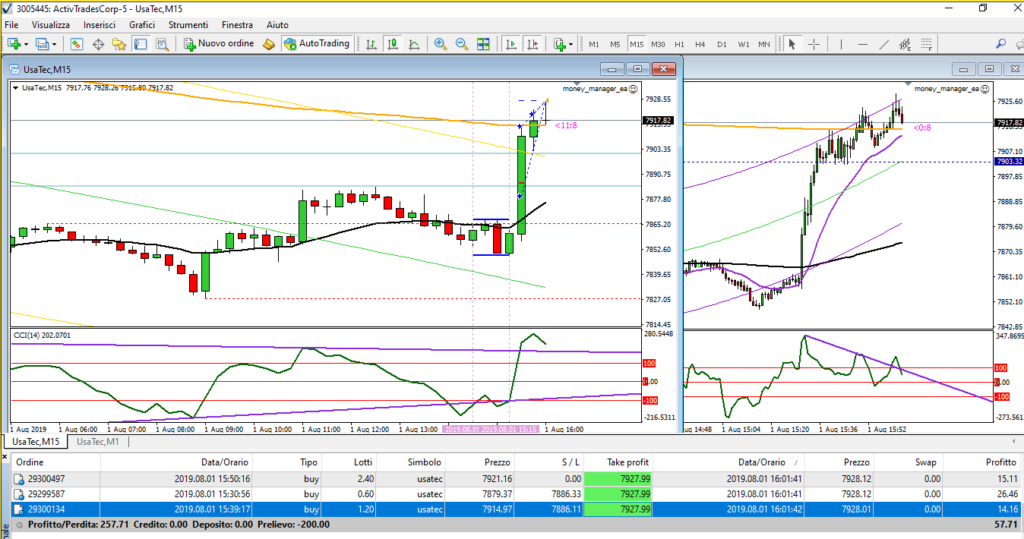
Task: Expand the UsaTec,M15 chart title triangle
Action: 16,88
